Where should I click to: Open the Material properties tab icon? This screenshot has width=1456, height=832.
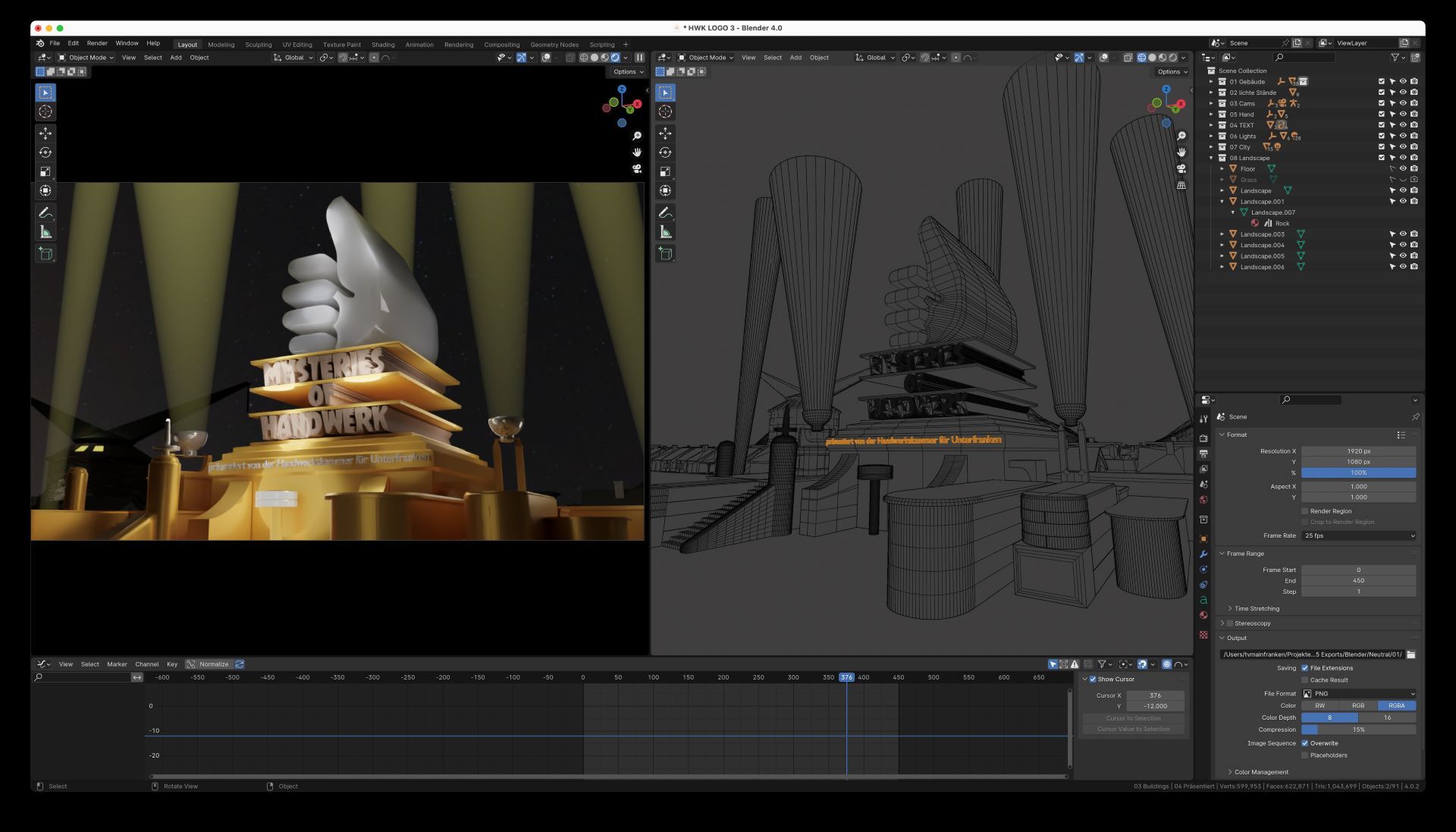[x=1203, y=615]
